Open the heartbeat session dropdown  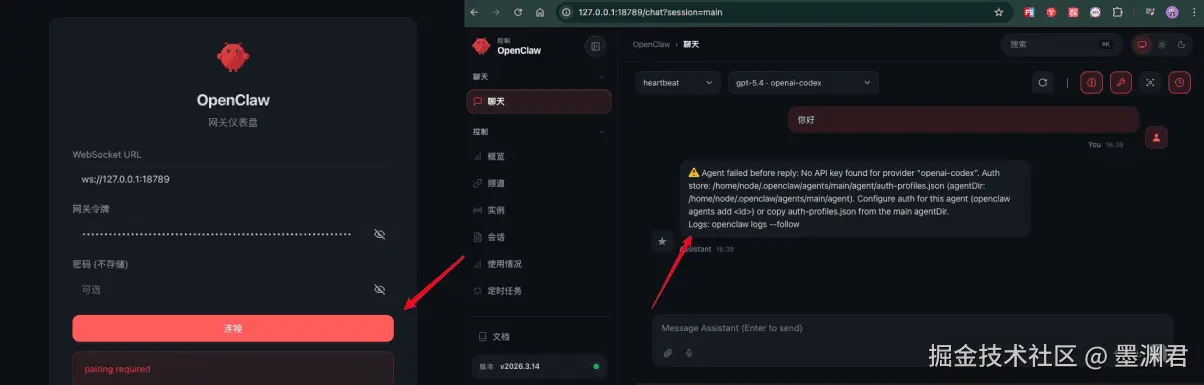(x=677, y=83)
